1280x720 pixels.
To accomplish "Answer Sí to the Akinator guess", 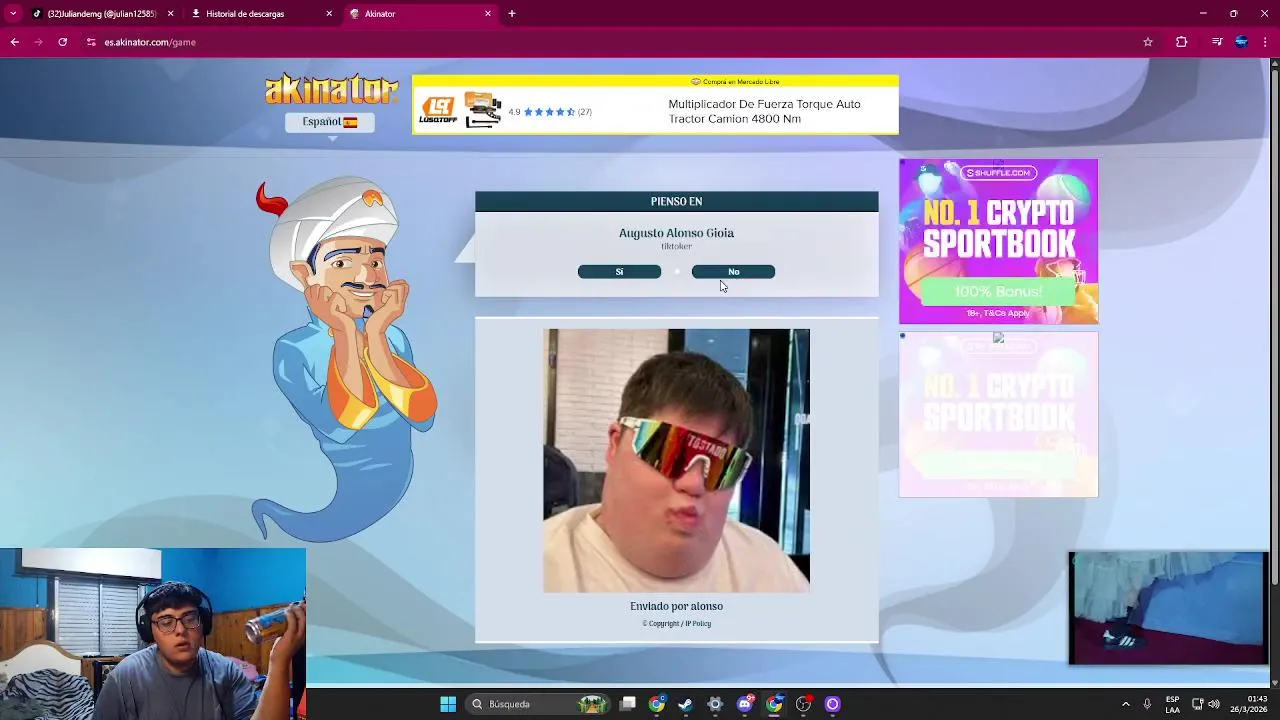I will click(x=619, y=272).
